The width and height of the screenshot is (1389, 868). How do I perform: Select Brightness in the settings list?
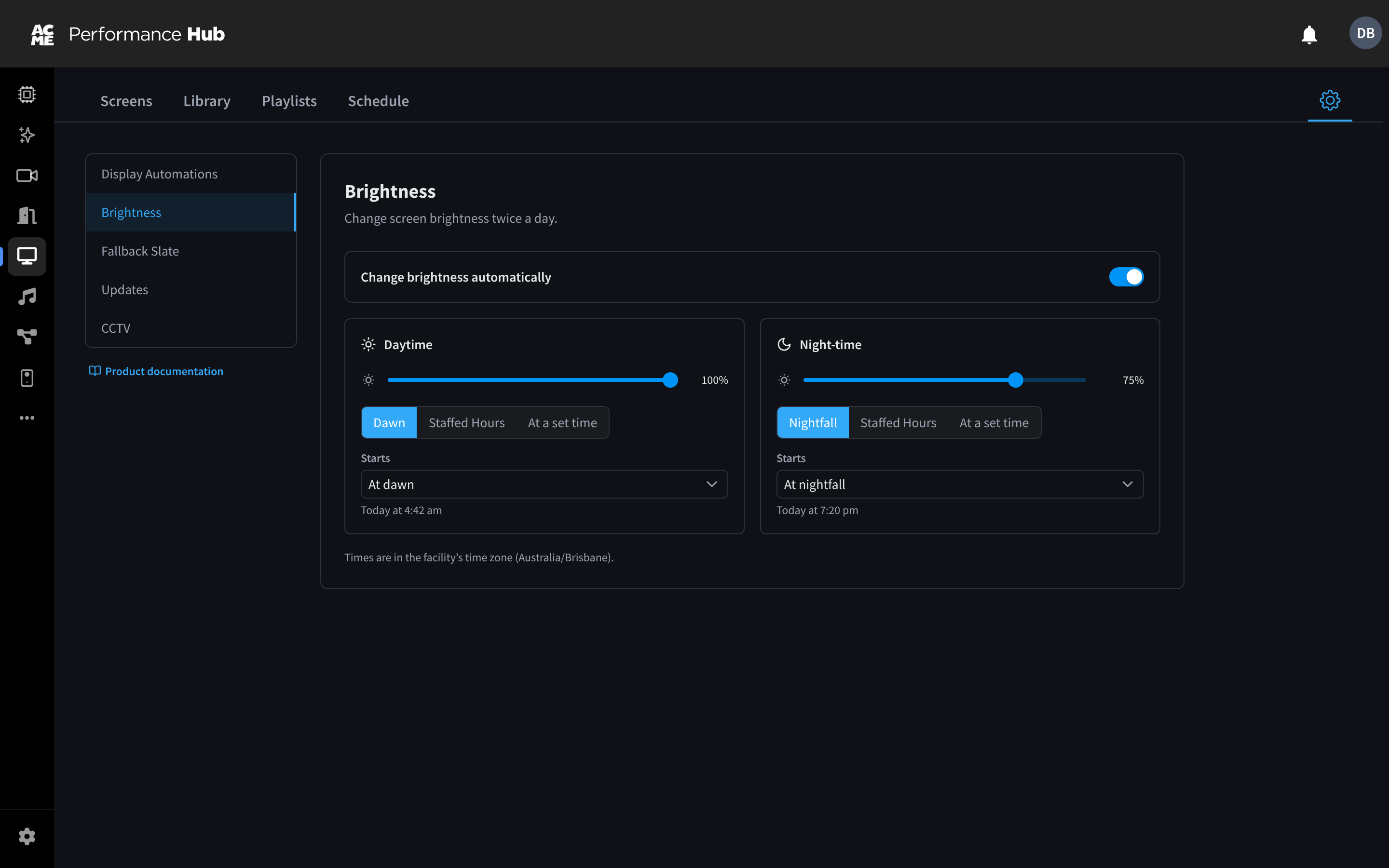(191, 212)
